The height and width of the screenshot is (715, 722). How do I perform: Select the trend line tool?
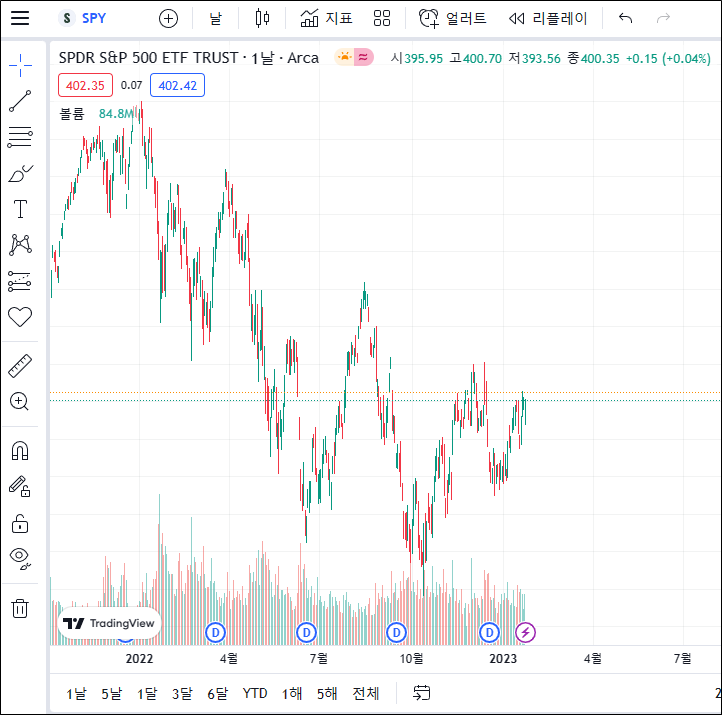pos(20,101)
